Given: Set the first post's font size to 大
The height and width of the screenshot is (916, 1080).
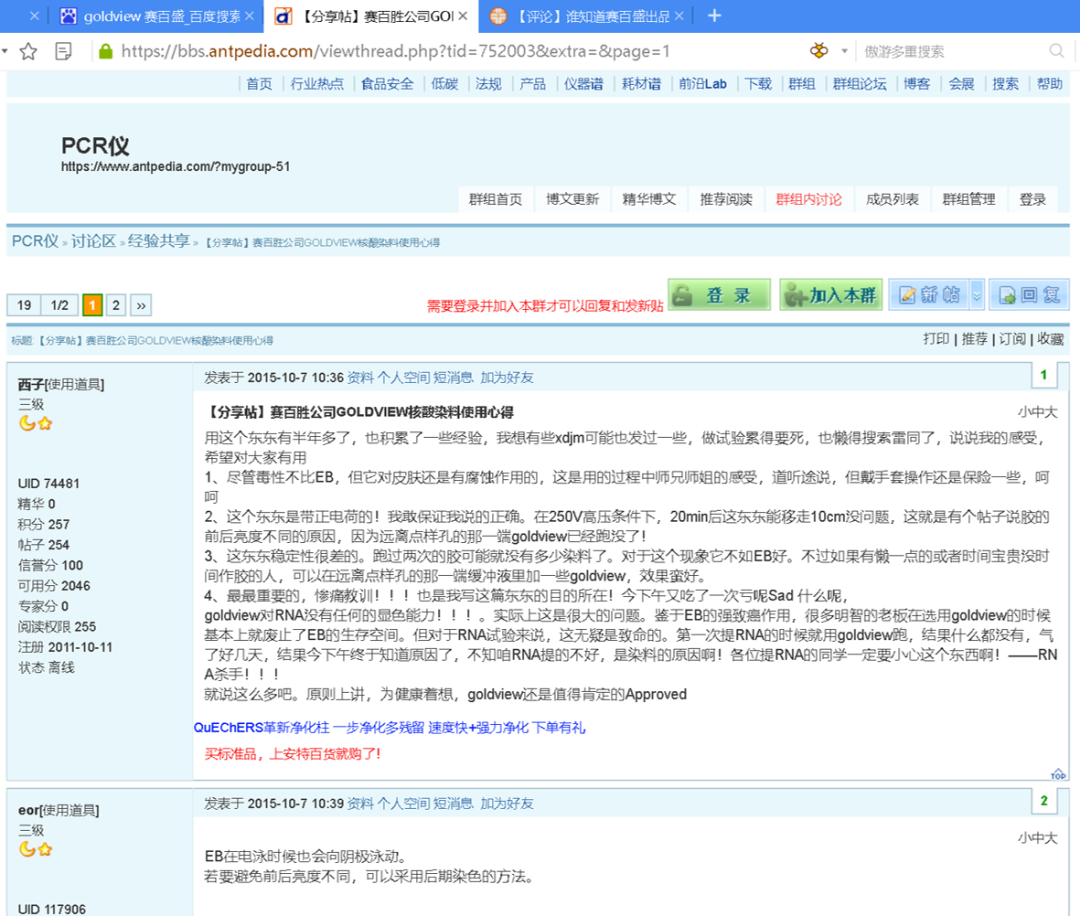Looking at the screenshot, I should [1051, 412].
